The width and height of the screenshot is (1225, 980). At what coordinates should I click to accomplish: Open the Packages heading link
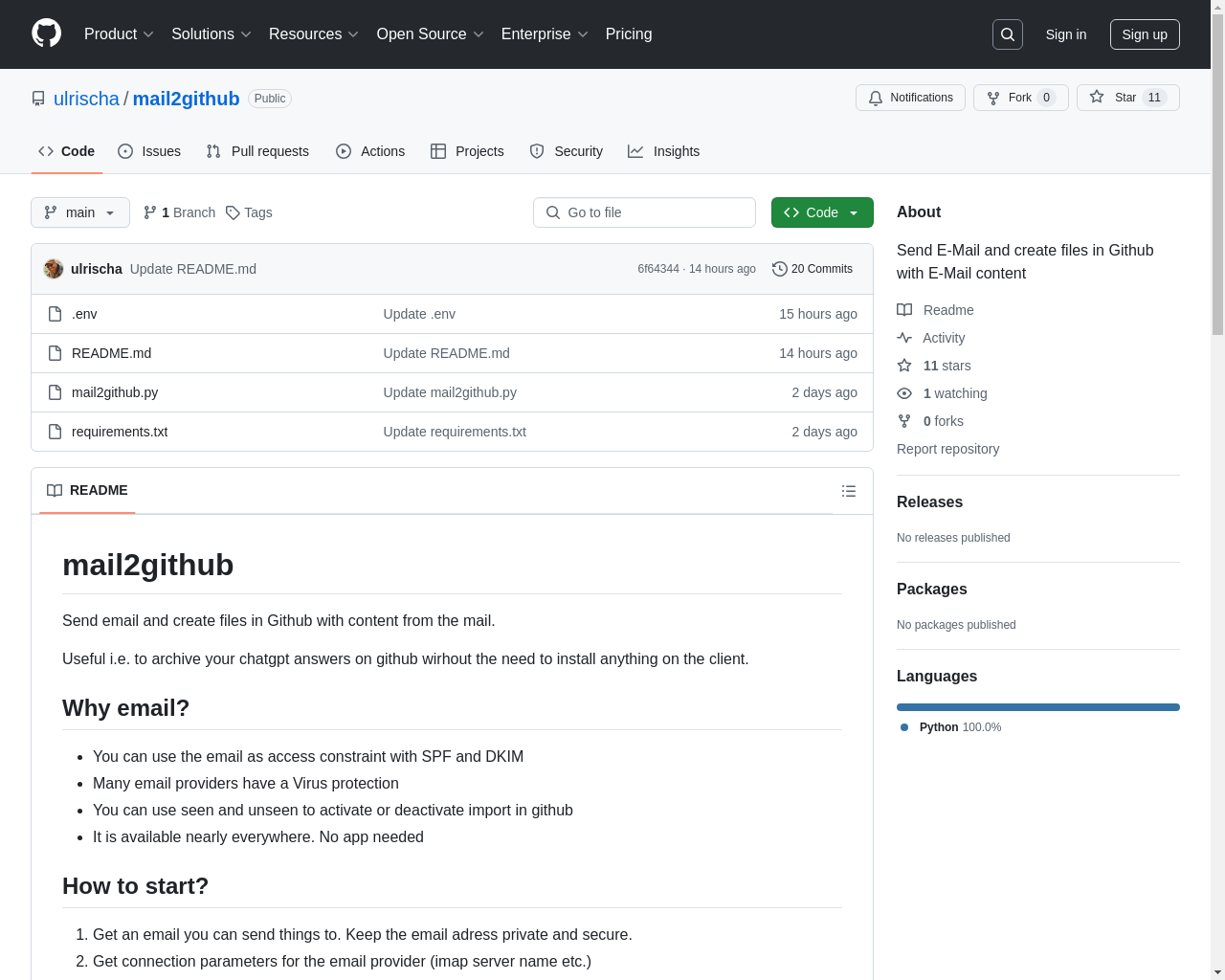[x=931, y=589]
